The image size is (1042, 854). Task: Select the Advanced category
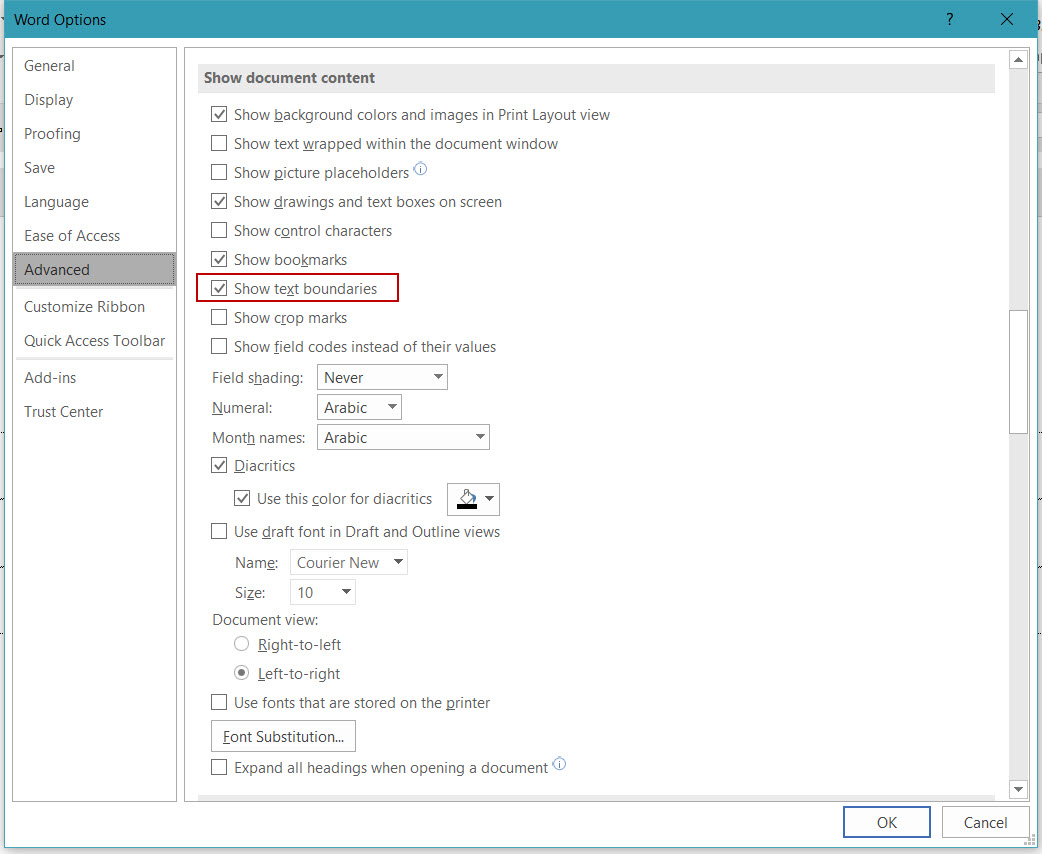tap(94, 269)
